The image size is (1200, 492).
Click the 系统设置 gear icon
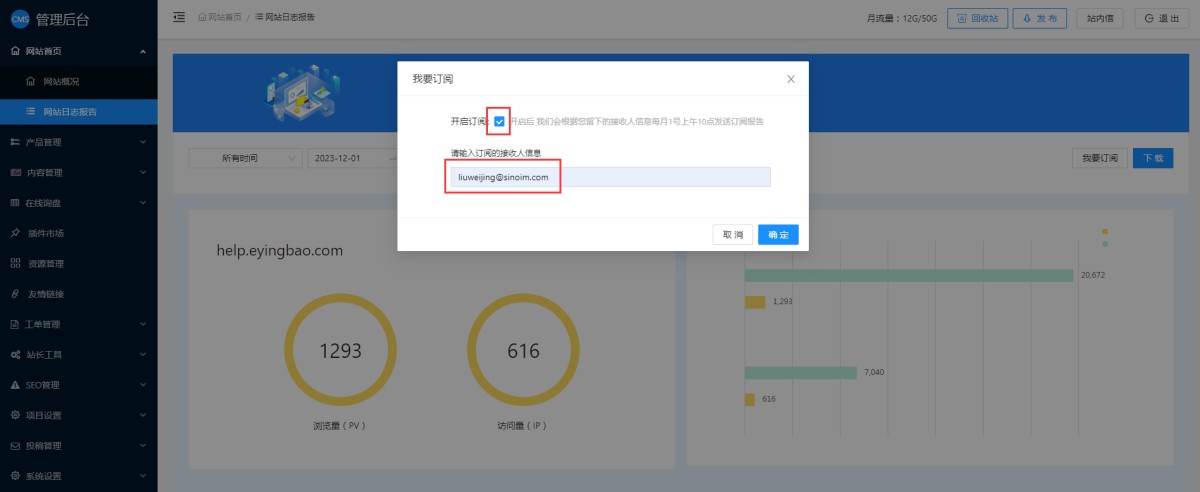click(x=15, y=476)
